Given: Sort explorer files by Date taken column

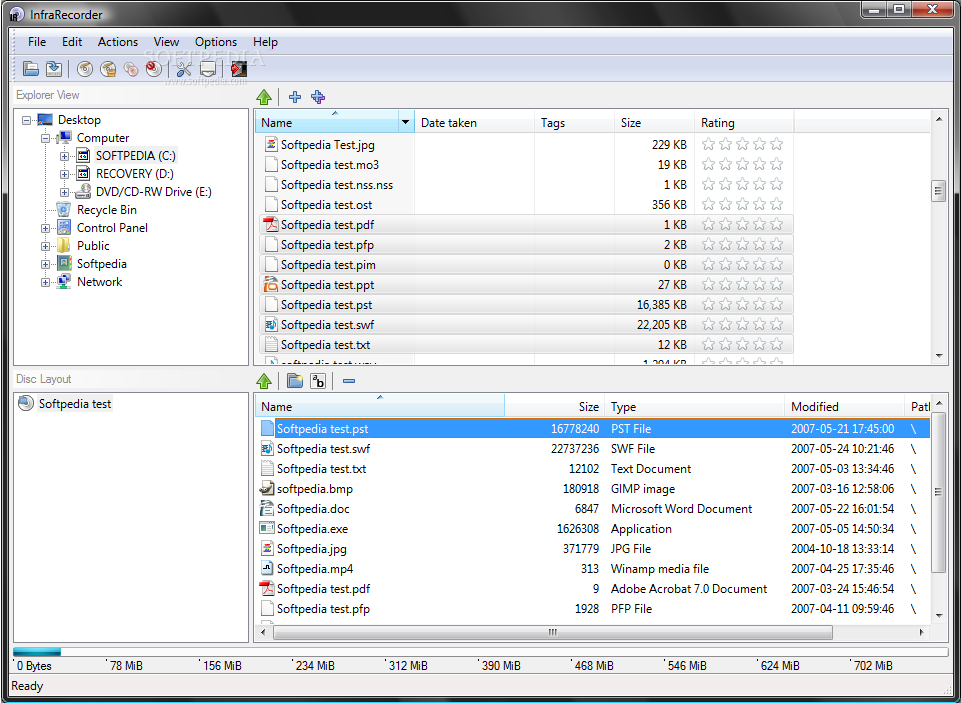Looking at the screenshot, I should pos(474,123).
